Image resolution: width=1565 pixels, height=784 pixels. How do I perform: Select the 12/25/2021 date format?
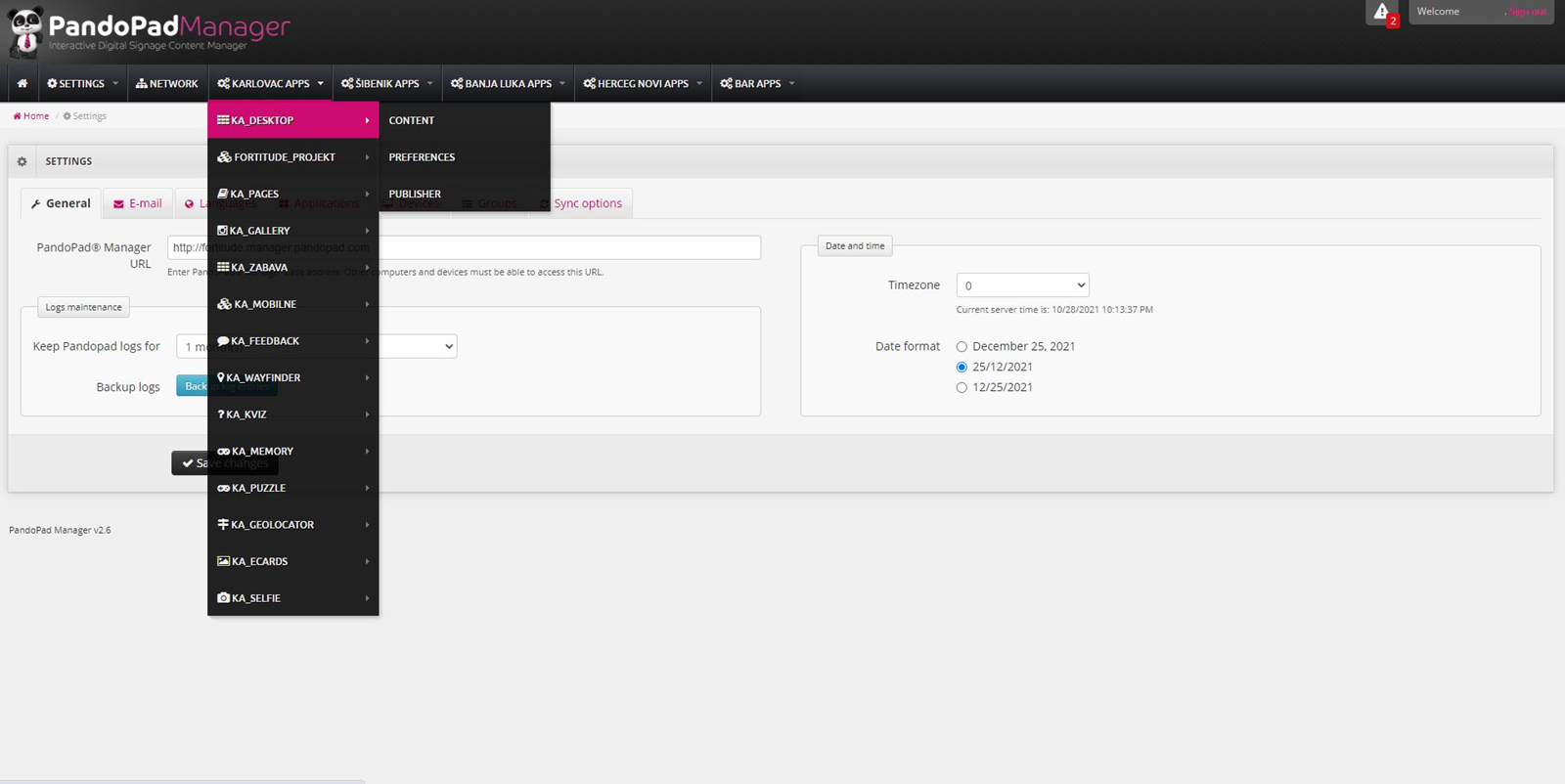pos(961,388)
